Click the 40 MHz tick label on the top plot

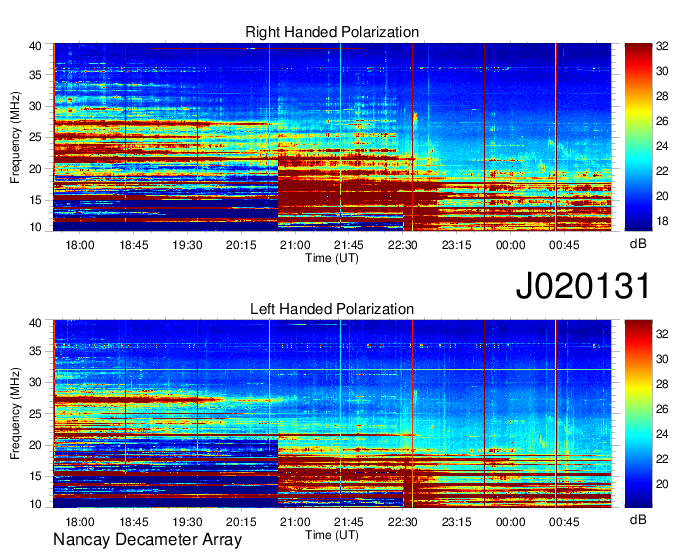(36, 46)
